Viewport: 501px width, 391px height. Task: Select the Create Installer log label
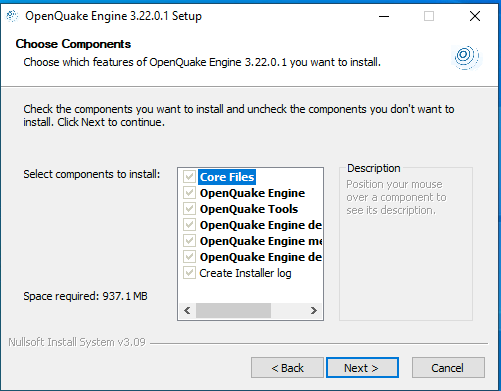click(x=245, y=273)
